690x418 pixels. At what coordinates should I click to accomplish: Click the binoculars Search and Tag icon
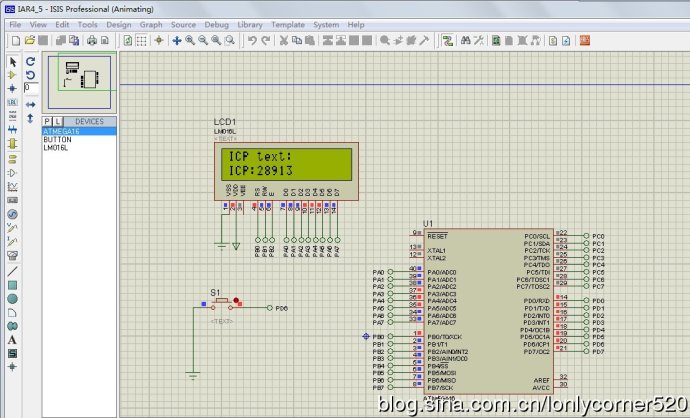click(466, 41)
